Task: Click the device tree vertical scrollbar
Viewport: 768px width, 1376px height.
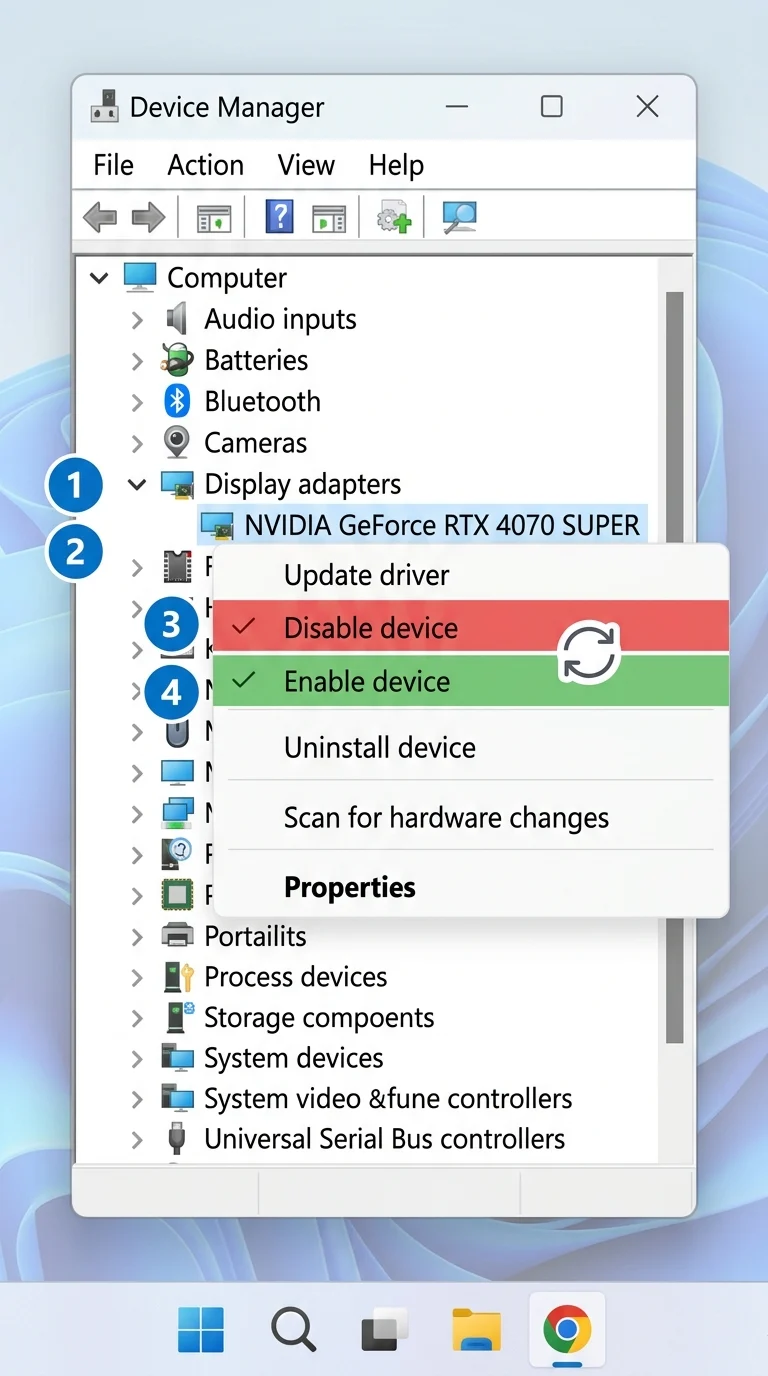Action: [x=675, y=666]
